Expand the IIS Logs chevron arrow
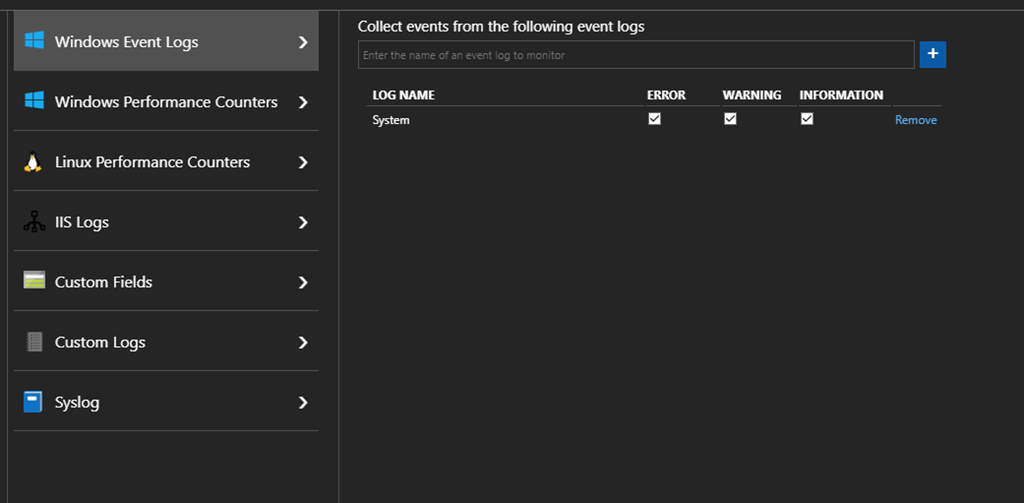The image size is (1024, 503). coord(303,222)
